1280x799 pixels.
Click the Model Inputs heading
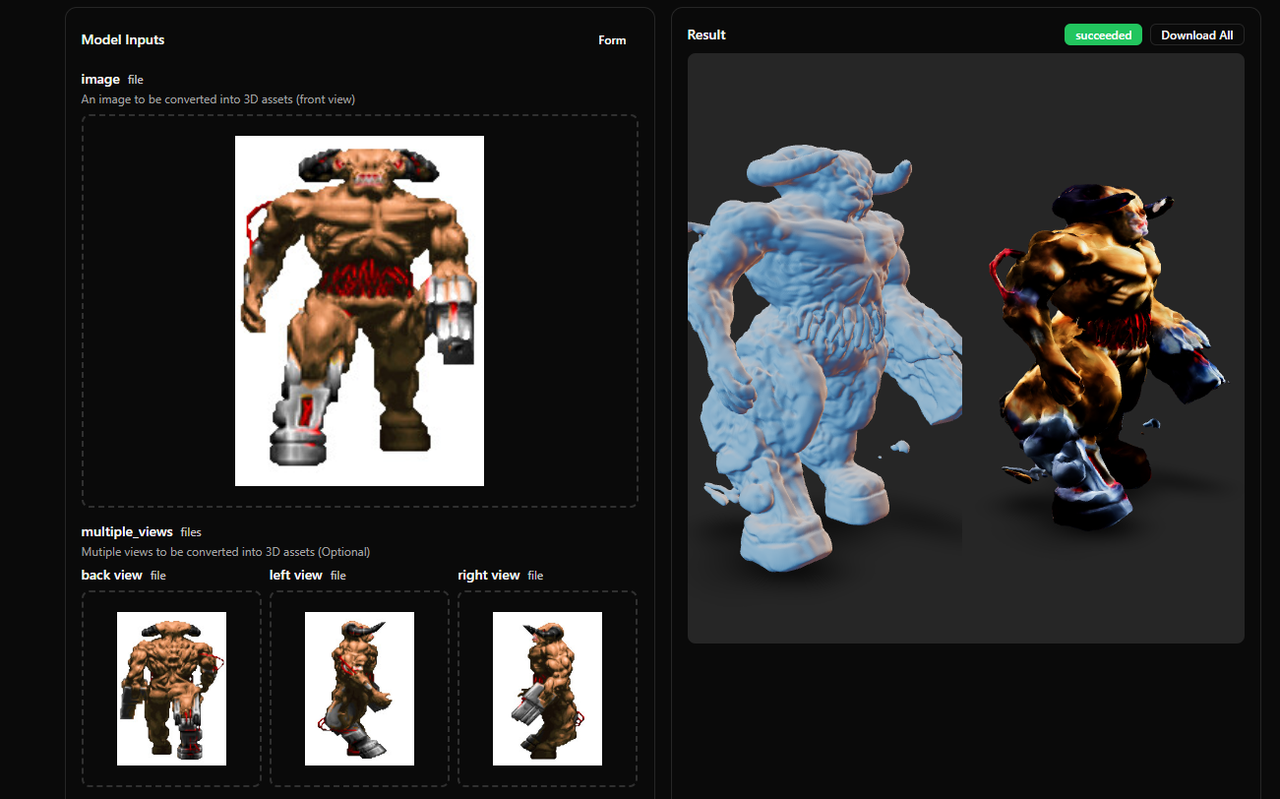click(123, 40)
